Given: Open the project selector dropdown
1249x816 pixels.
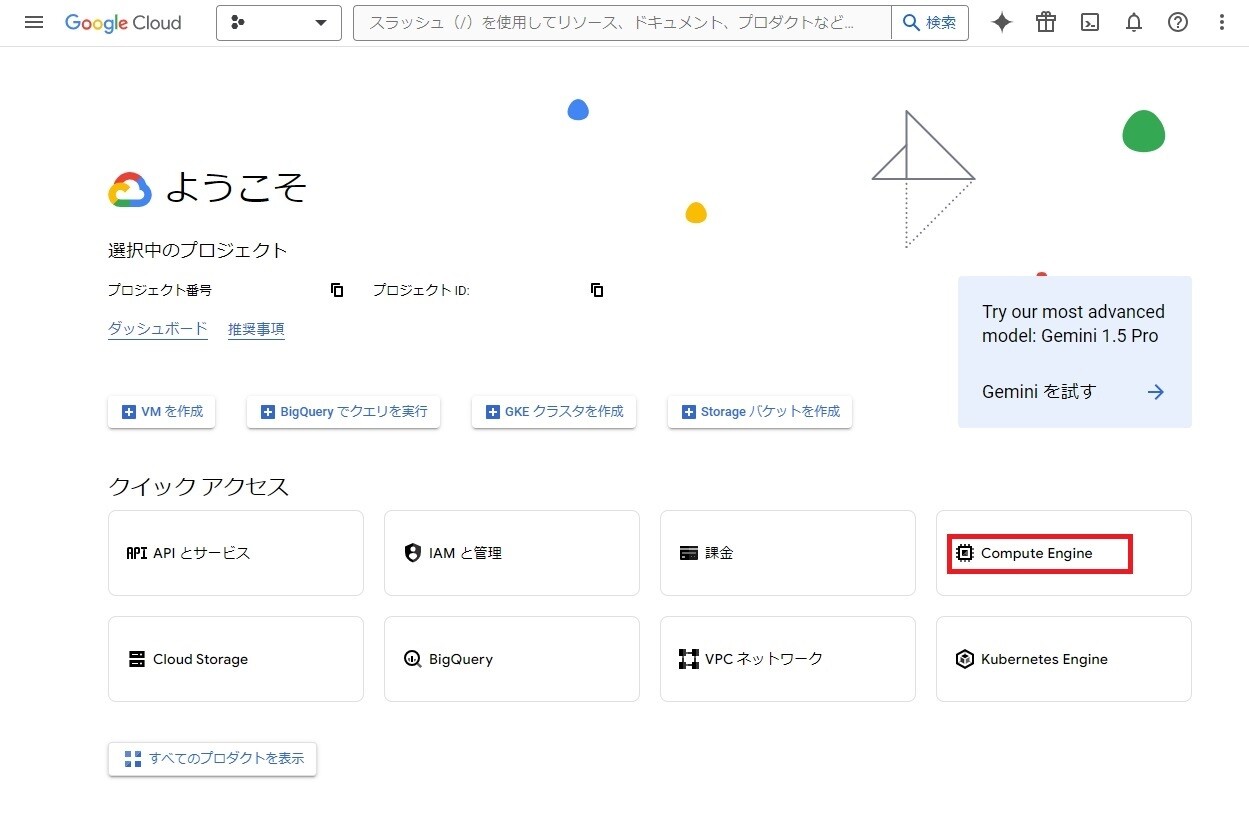Looking at the screenshot, I should (279, 23).
